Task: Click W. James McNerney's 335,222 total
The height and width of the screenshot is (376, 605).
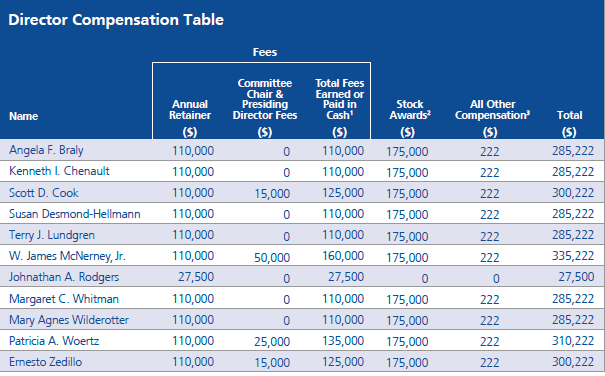Action: tap(573, 256)
